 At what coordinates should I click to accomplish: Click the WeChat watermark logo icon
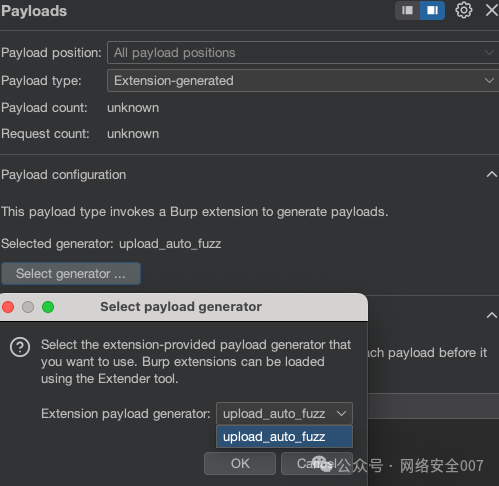click(x=323, y=464)
